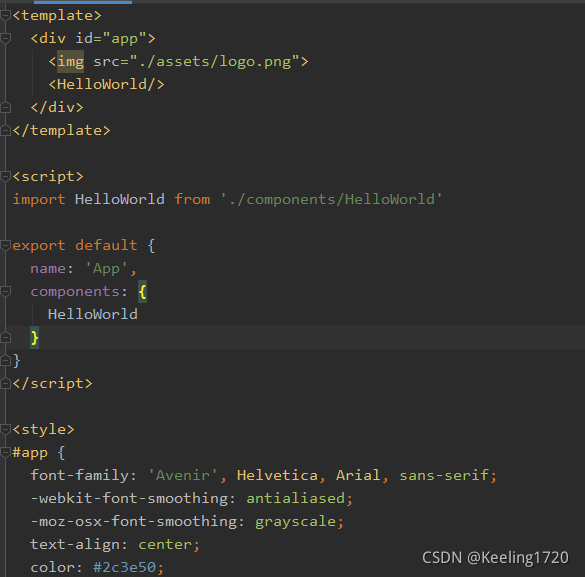This screenshot has width=585, height=577.
Task: Click the highlighted img tag name
Action: pos(71,62)
